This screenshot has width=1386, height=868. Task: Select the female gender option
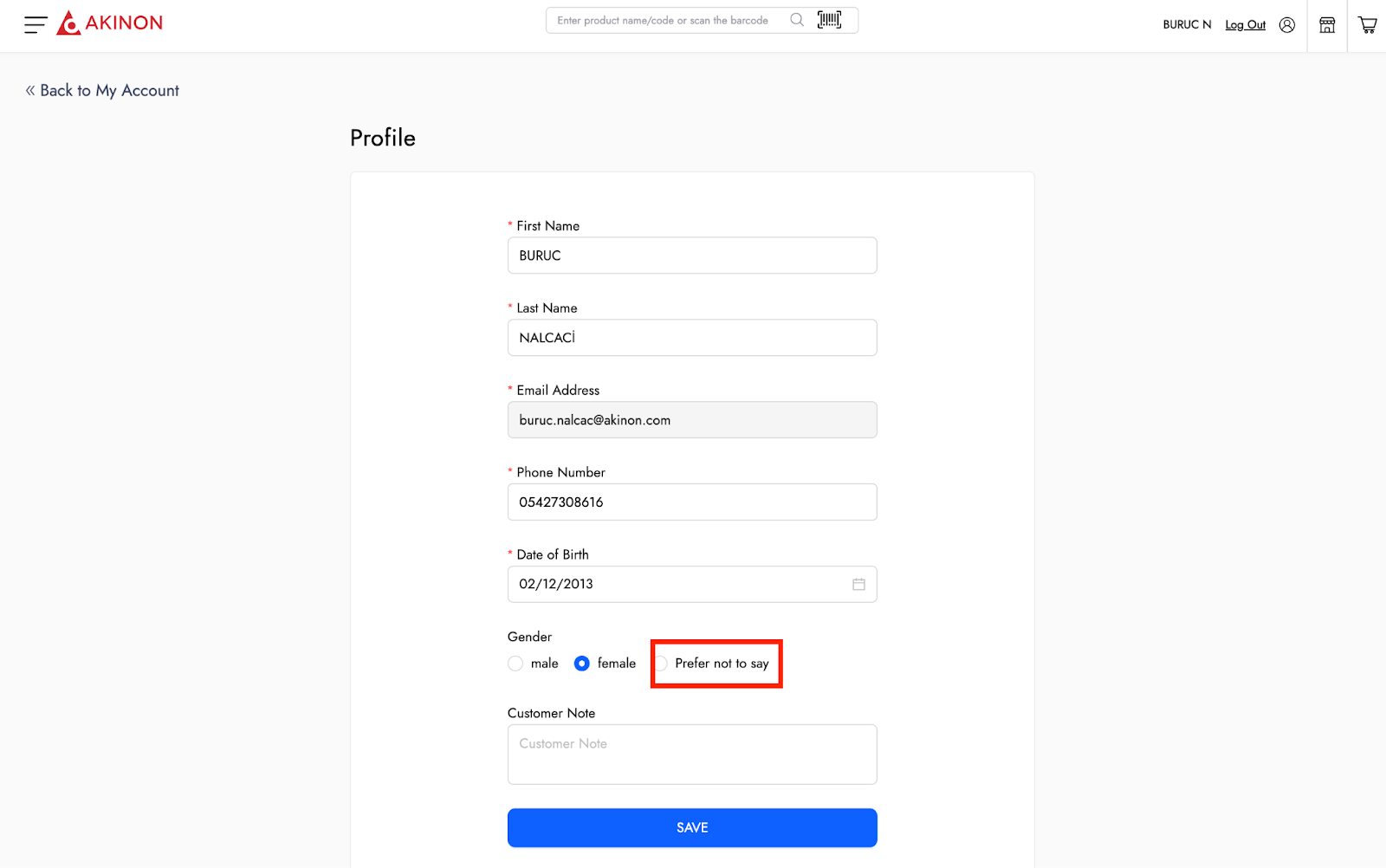click(582, 664)
